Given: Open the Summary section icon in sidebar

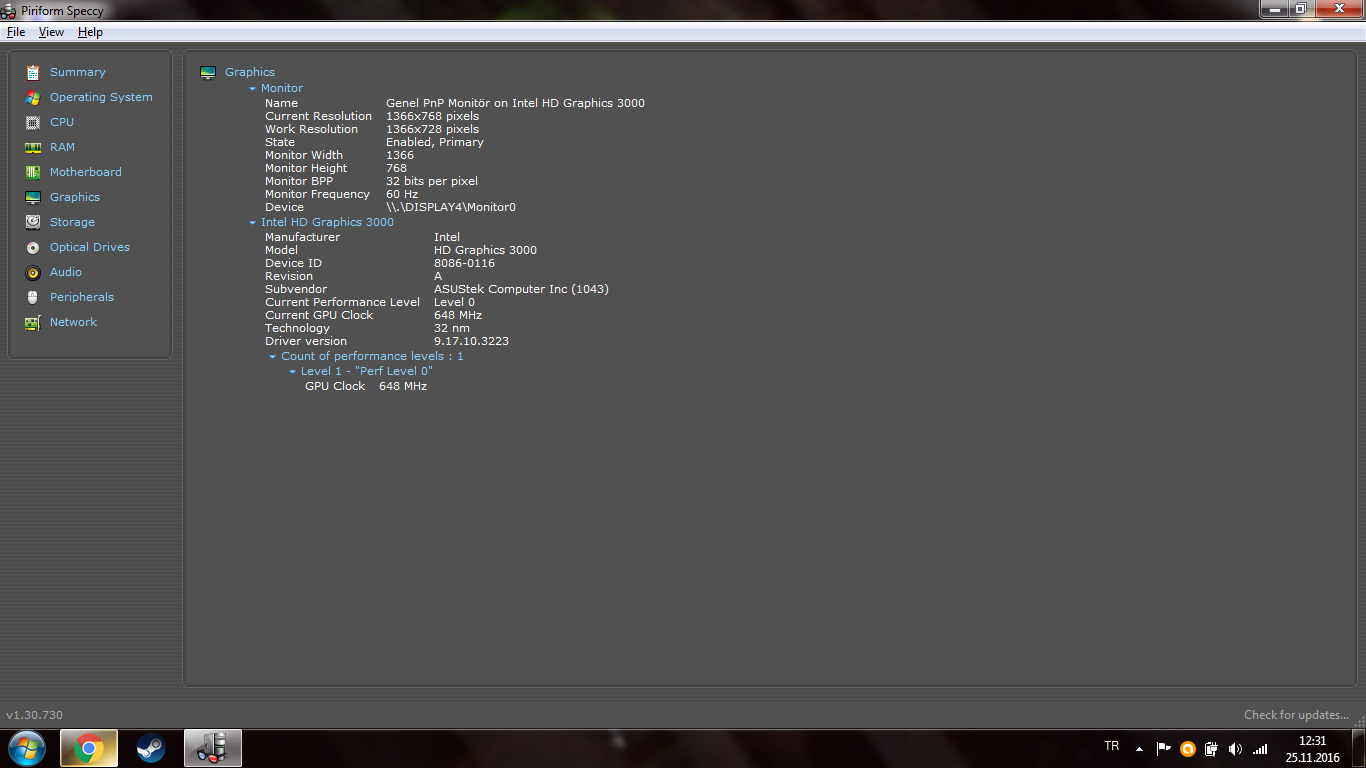Looking at the screenshot, I should pos(33,72).
